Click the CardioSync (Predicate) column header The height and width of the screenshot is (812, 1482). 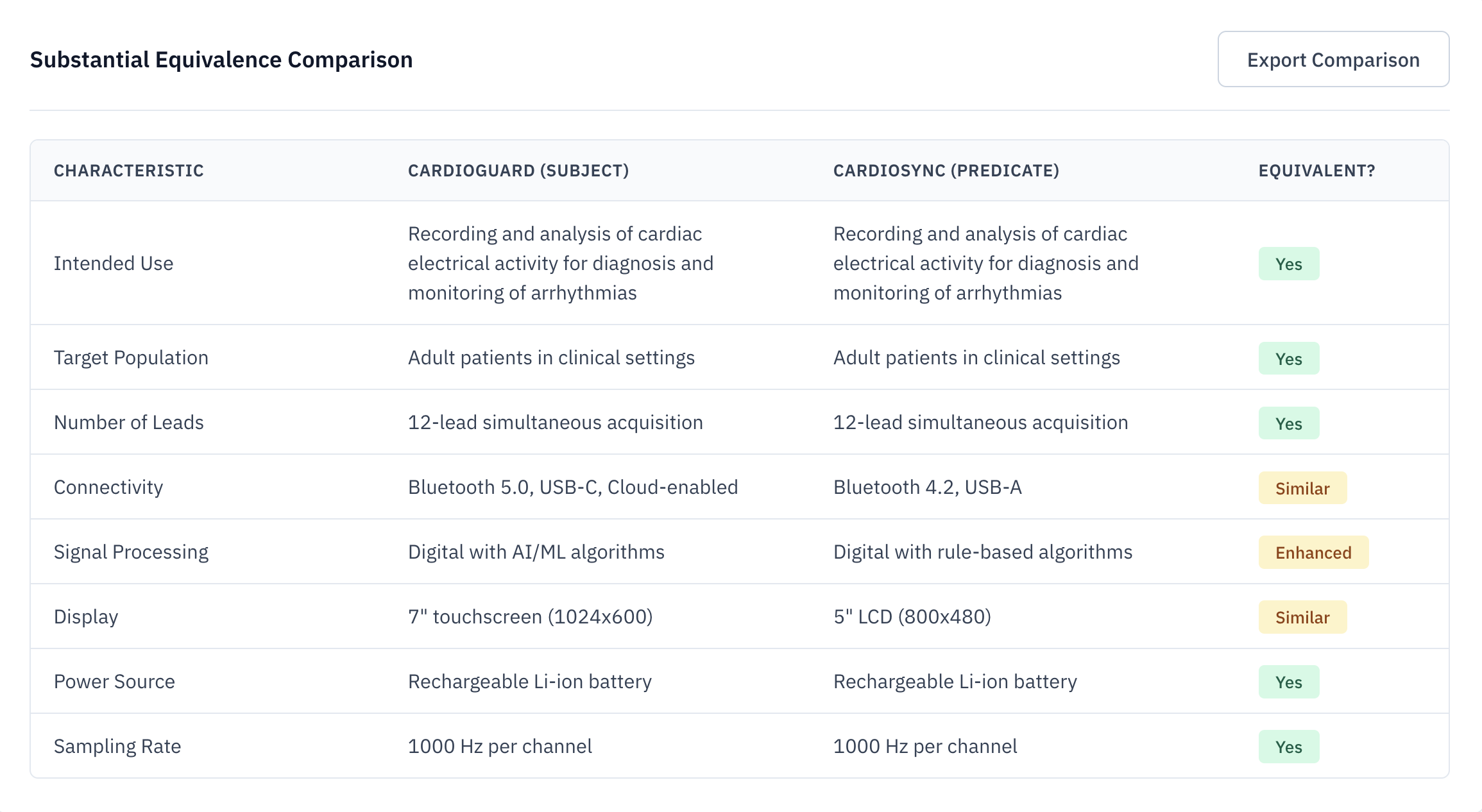click(x=946, y=171)
